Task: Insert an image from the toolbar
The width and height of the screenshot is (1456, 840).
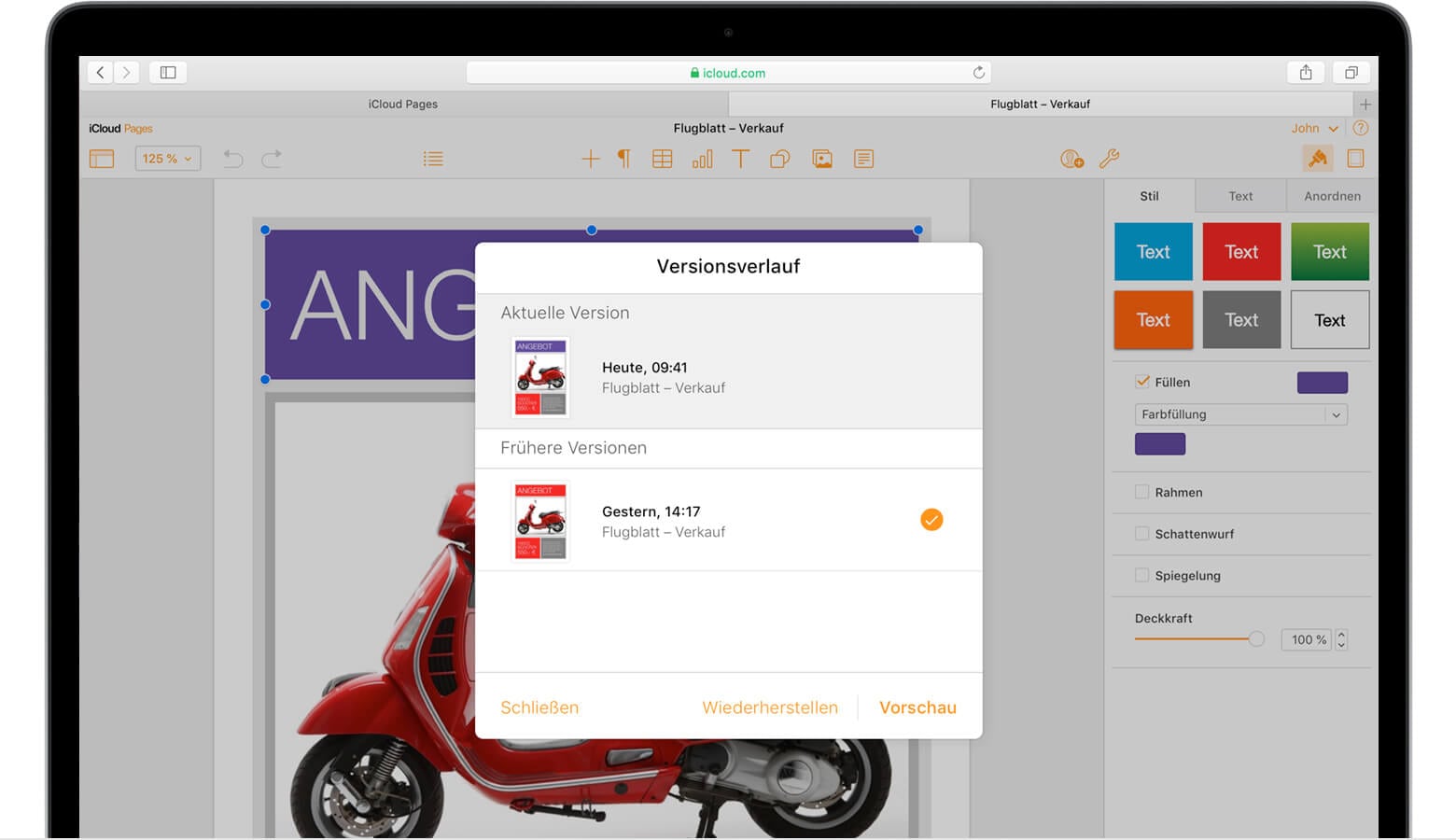Action: tap(822, 159)
